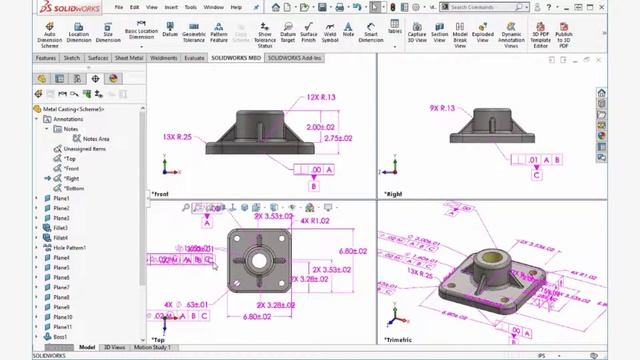Screen dimensions: 640x360
Task: Select the Size Dimension tool
Action: coord(108,33)
